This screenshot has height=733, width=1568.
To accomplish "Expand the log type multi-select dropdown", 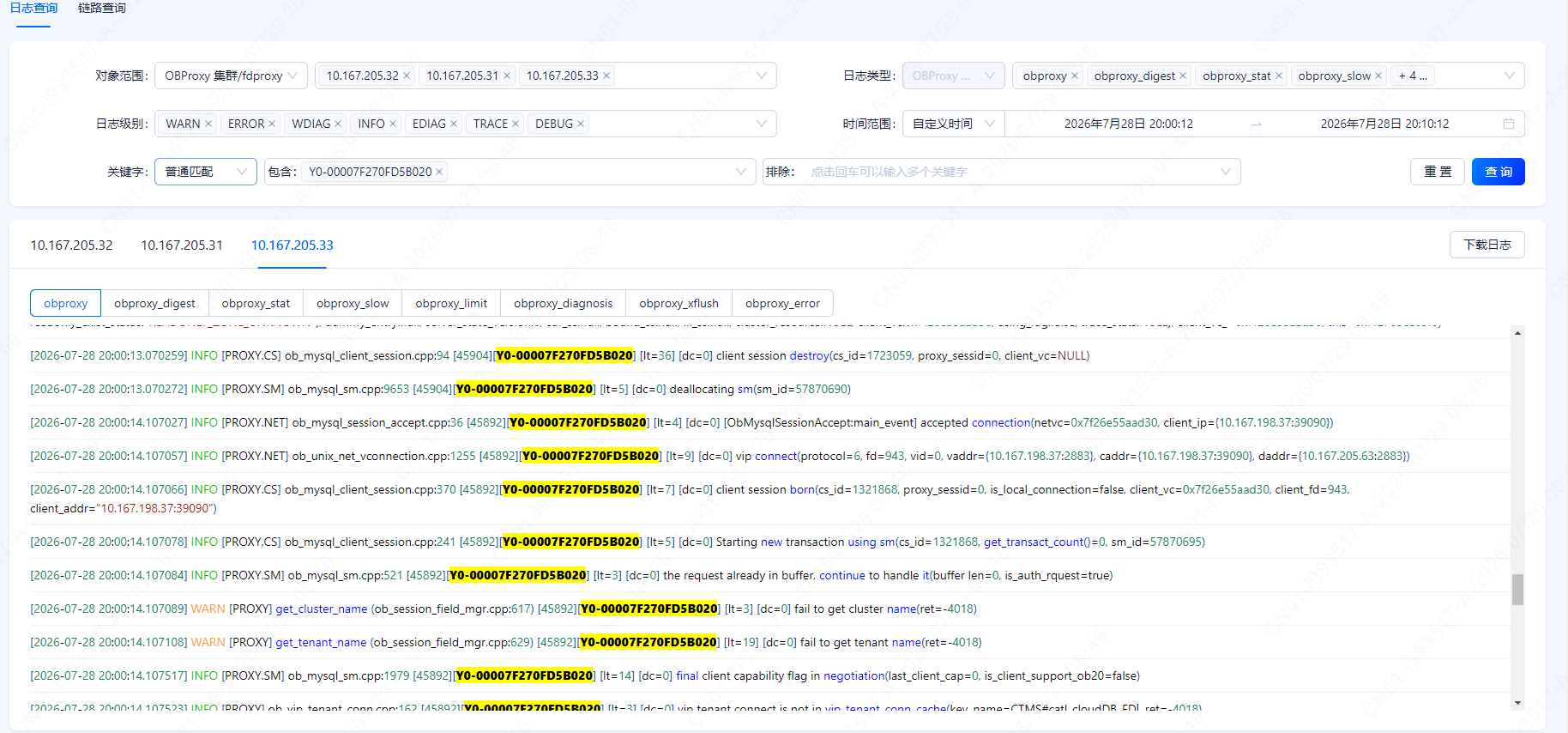I will point(1510,76).
